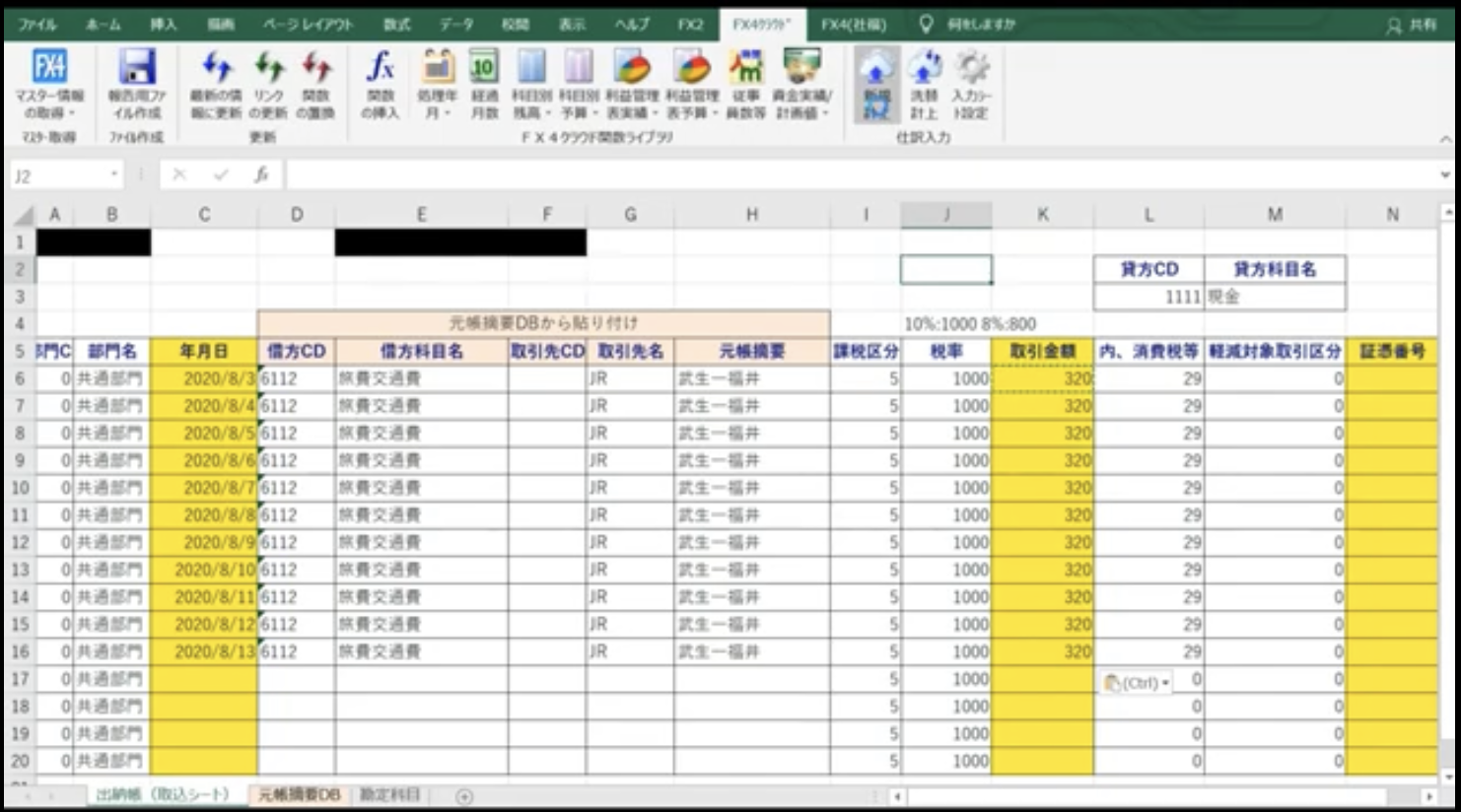Click the formula bar cancel X icon
The image size is (1461, 812).
(x=178, y=175)
